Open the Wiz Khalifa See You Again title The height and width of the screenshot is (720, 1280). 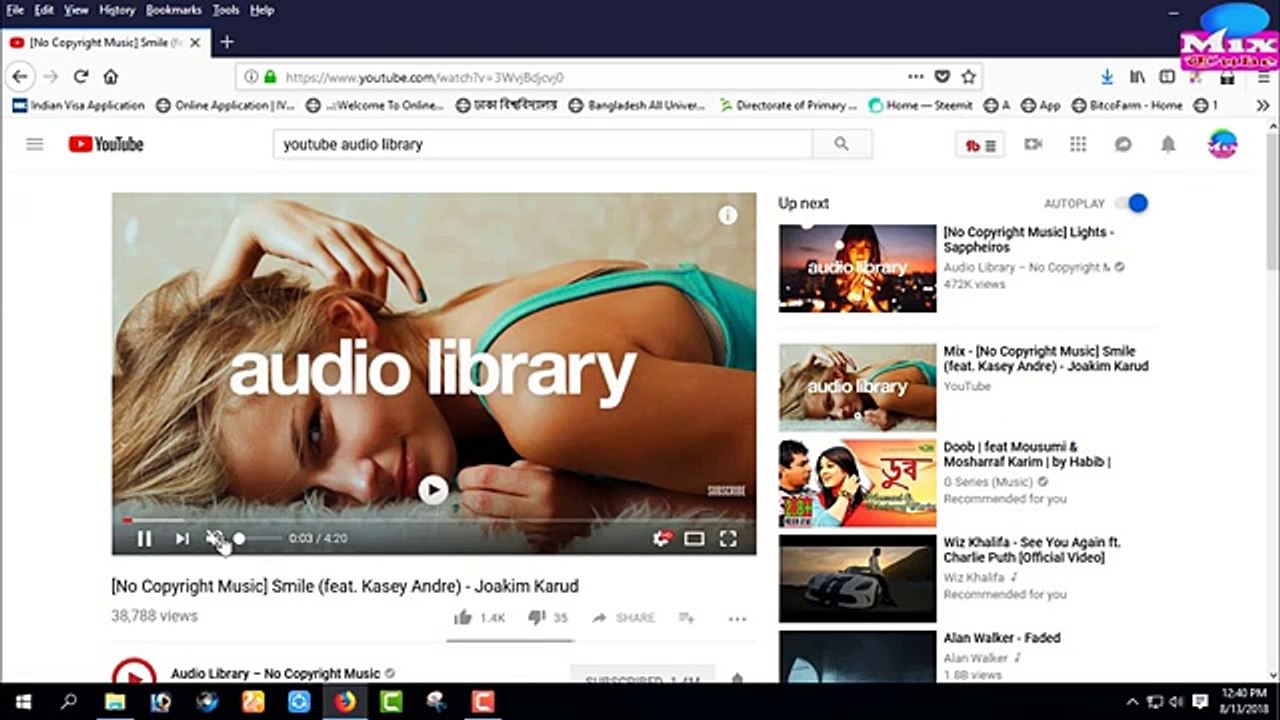(1032, 550)
